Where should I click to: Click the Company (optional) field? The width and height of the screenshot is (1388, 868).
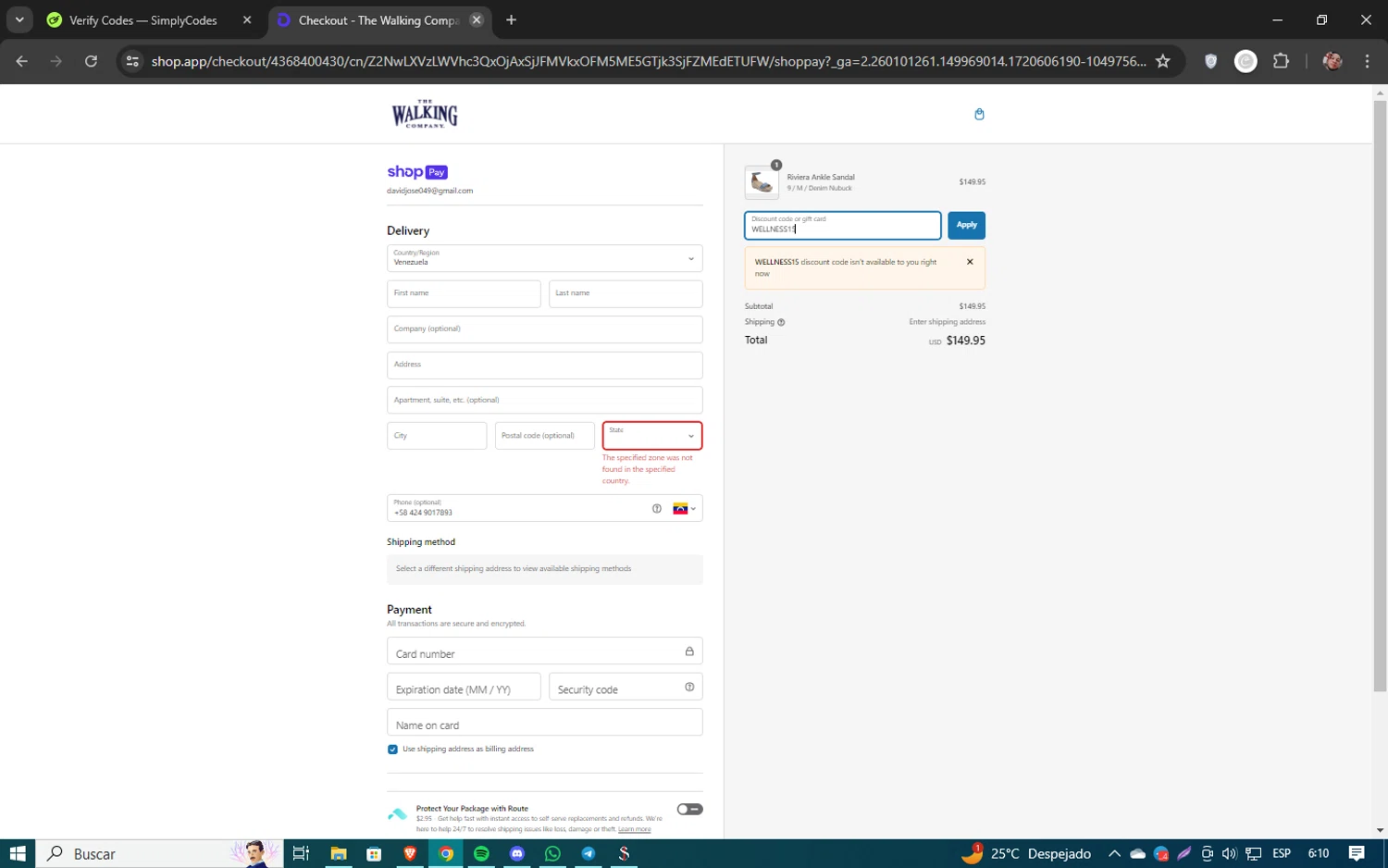click(544, 329)
